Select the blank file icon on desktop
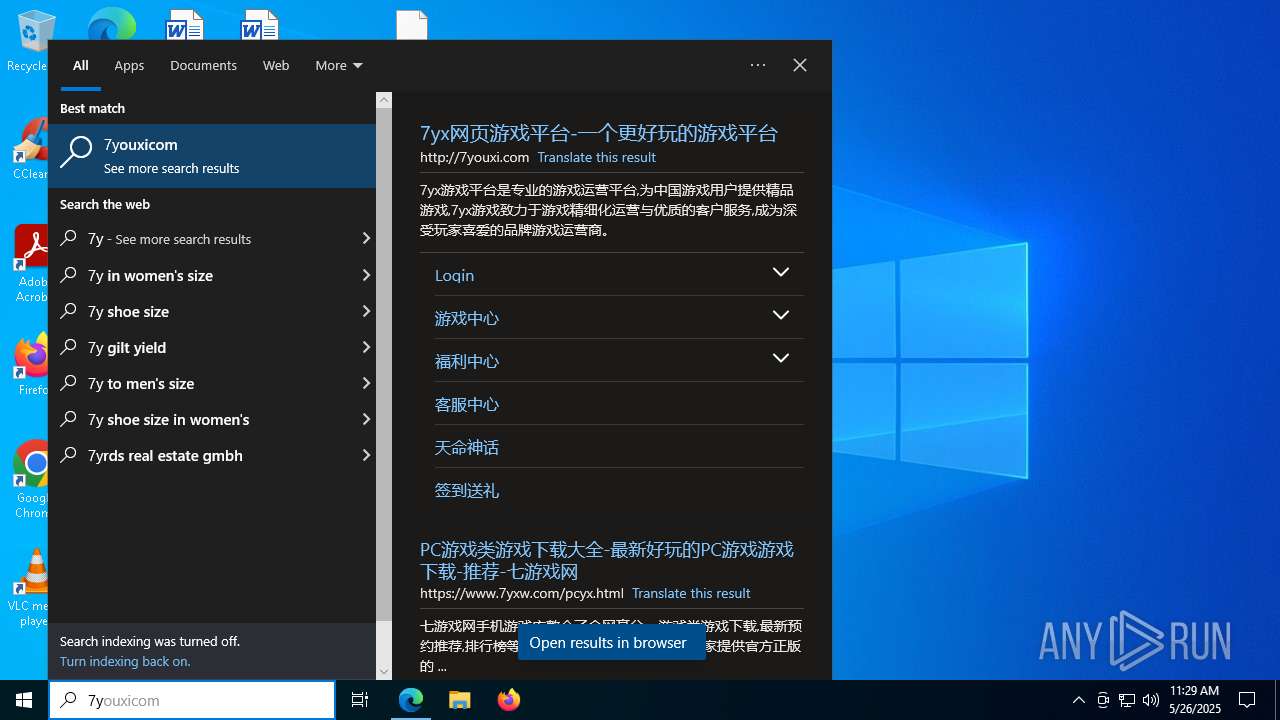 pyautogui.click(x=412, y=25)
